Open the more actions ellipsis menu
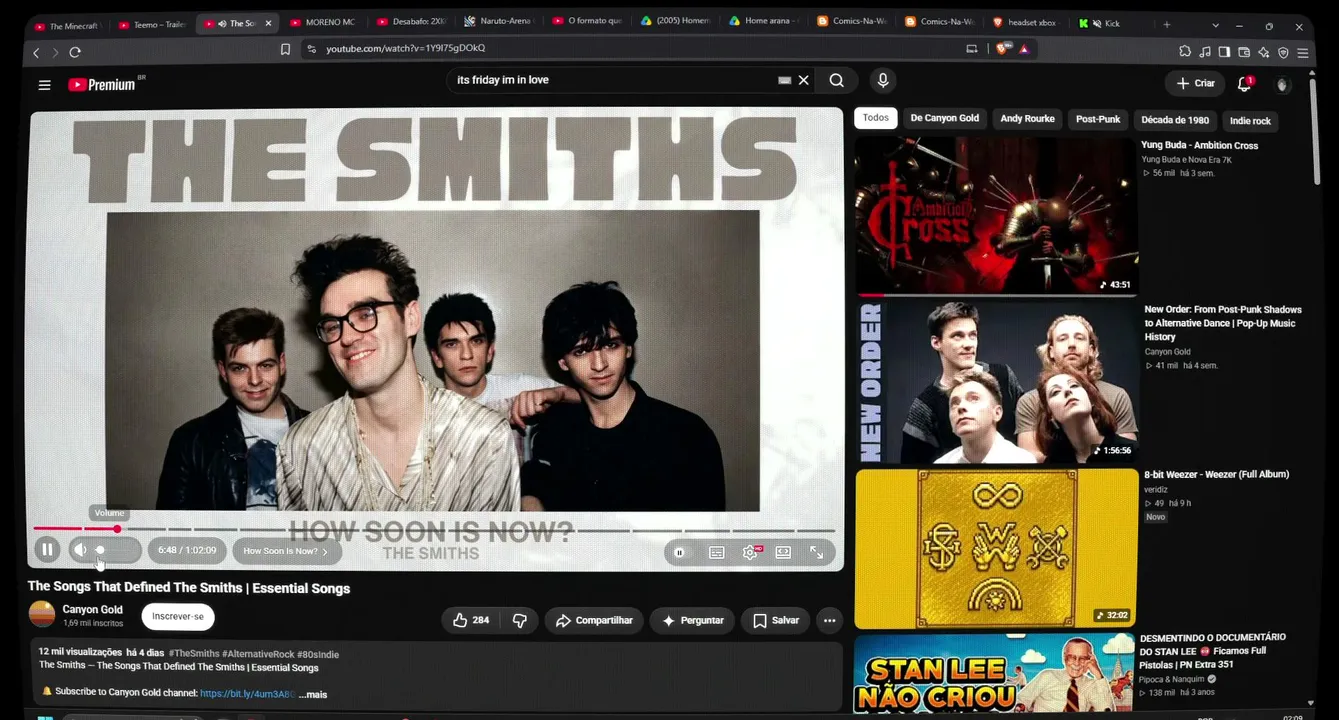Image resolution: width=1339 pixels, height=720 pixels. coord(829,620)
